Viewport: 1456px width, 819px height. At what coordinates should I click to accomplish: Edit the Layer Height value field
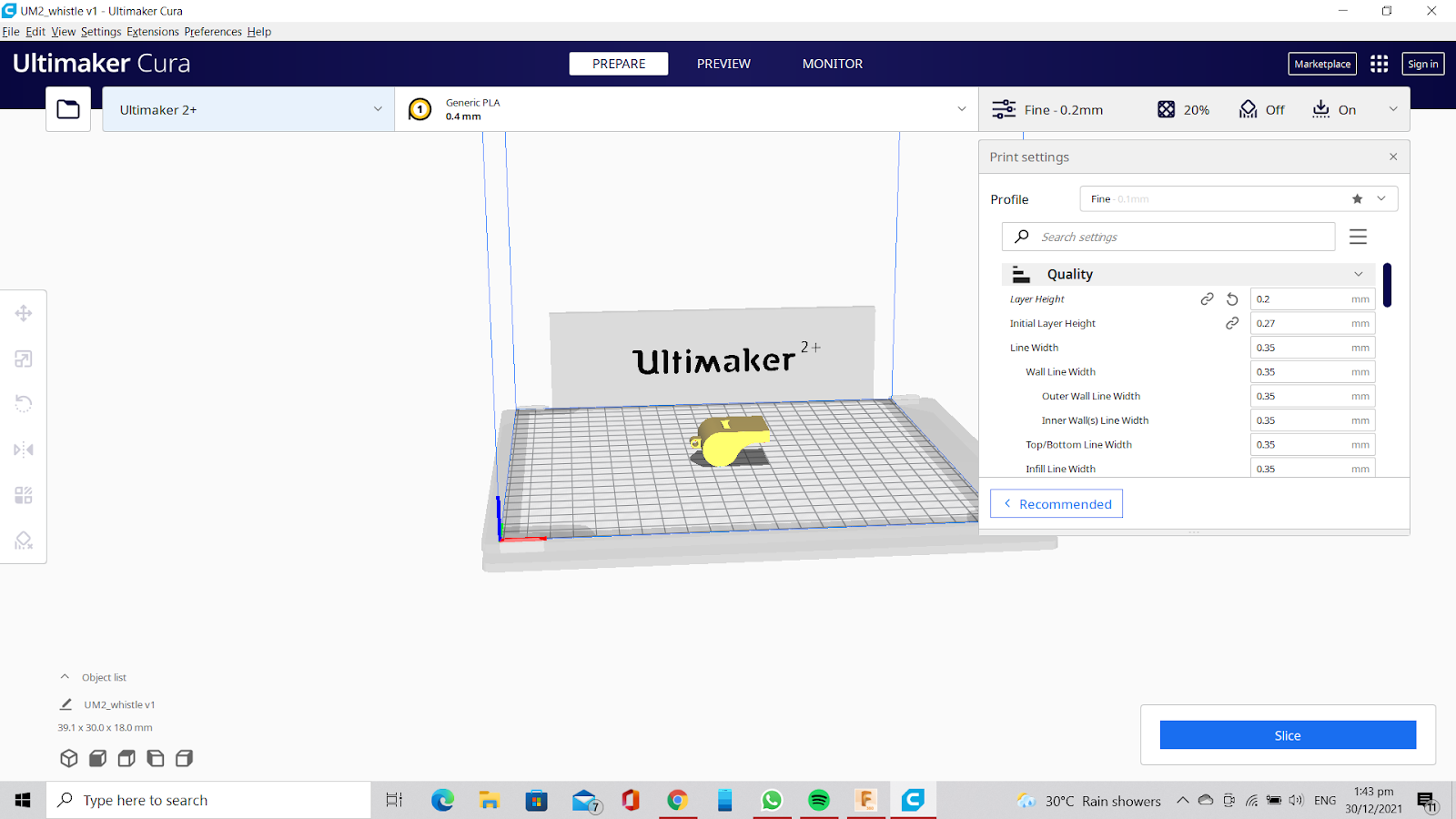pos(1312,298)
